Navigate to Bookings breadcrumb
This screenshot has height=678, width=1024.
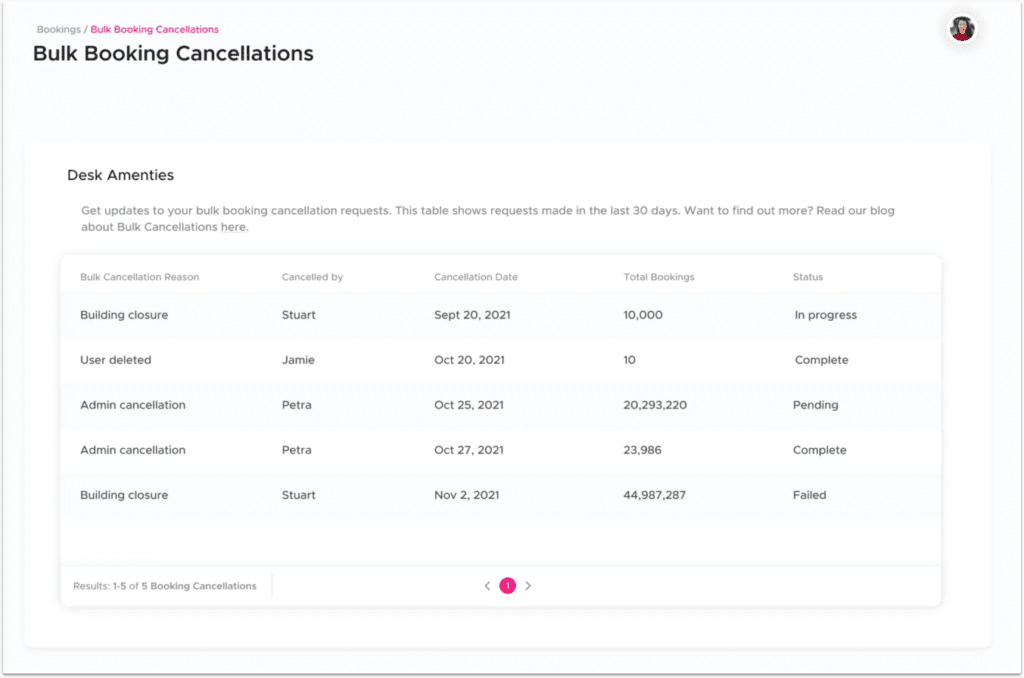click(x=58, y=29)
